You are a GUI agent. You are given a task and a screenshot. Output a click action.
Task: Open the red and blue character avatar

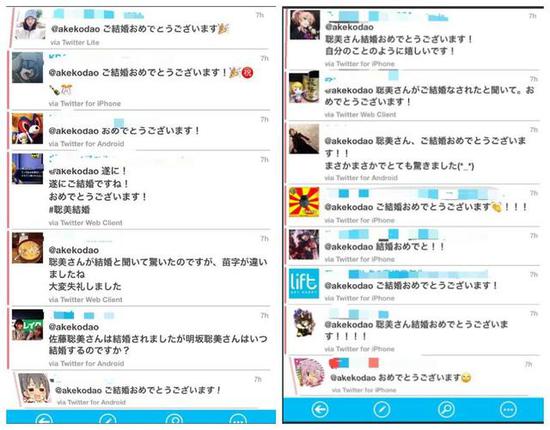click(x=27, y=129)
